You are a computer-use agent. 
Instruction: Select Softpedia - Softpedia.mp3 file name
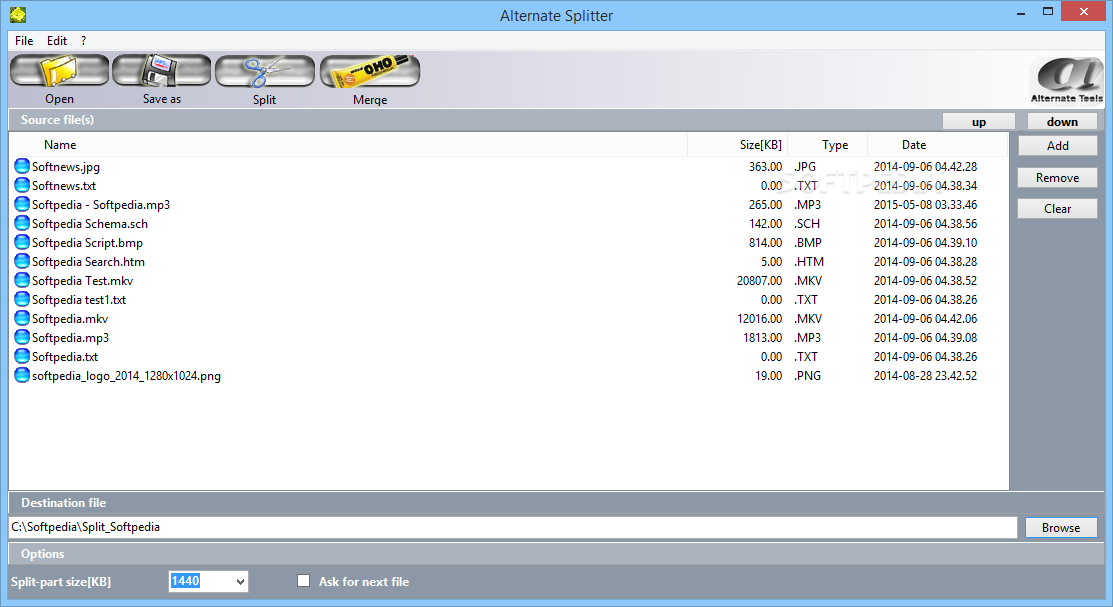[x=101, y=205]
